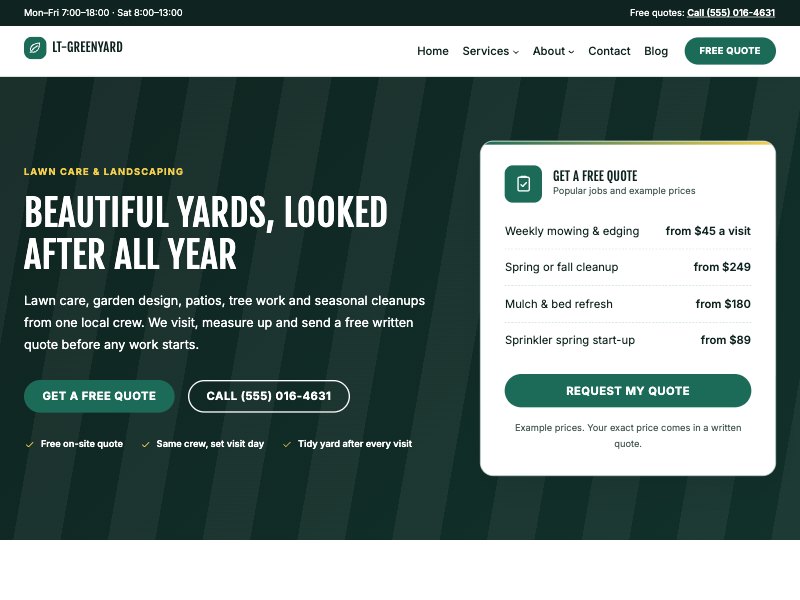Click the 'Lawn Care & Landscaping' eyebrow label
Screen dimensions: 800x600
click(104, 172)
